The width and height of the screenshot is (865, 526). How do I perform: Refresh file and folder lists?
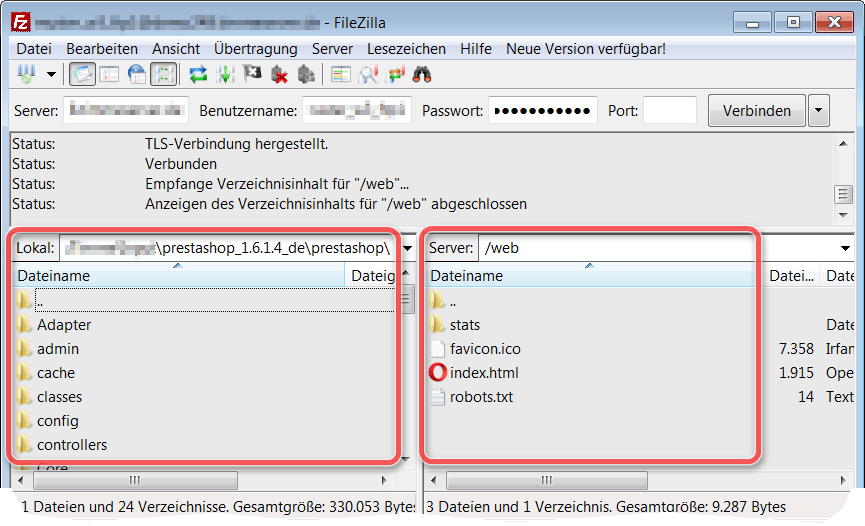[197, 74]
